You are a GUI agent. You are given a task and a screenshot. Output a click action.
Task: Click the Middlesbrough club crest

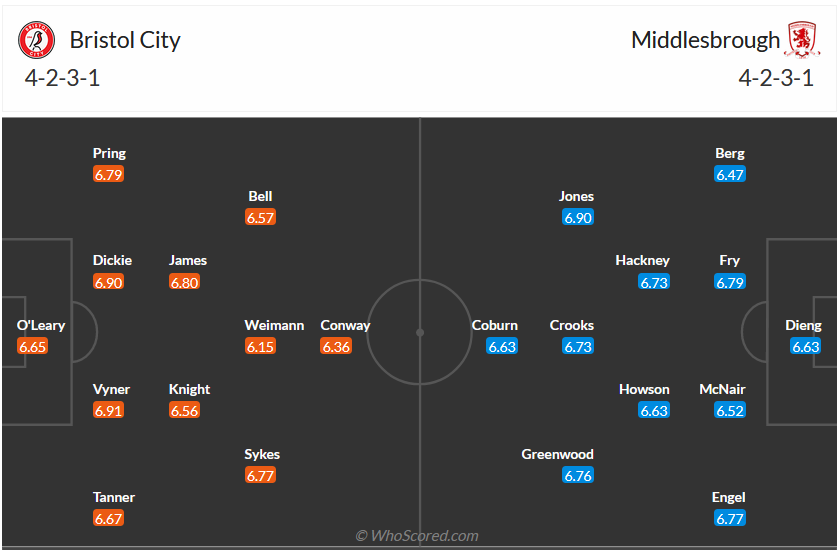click(801, 40)
